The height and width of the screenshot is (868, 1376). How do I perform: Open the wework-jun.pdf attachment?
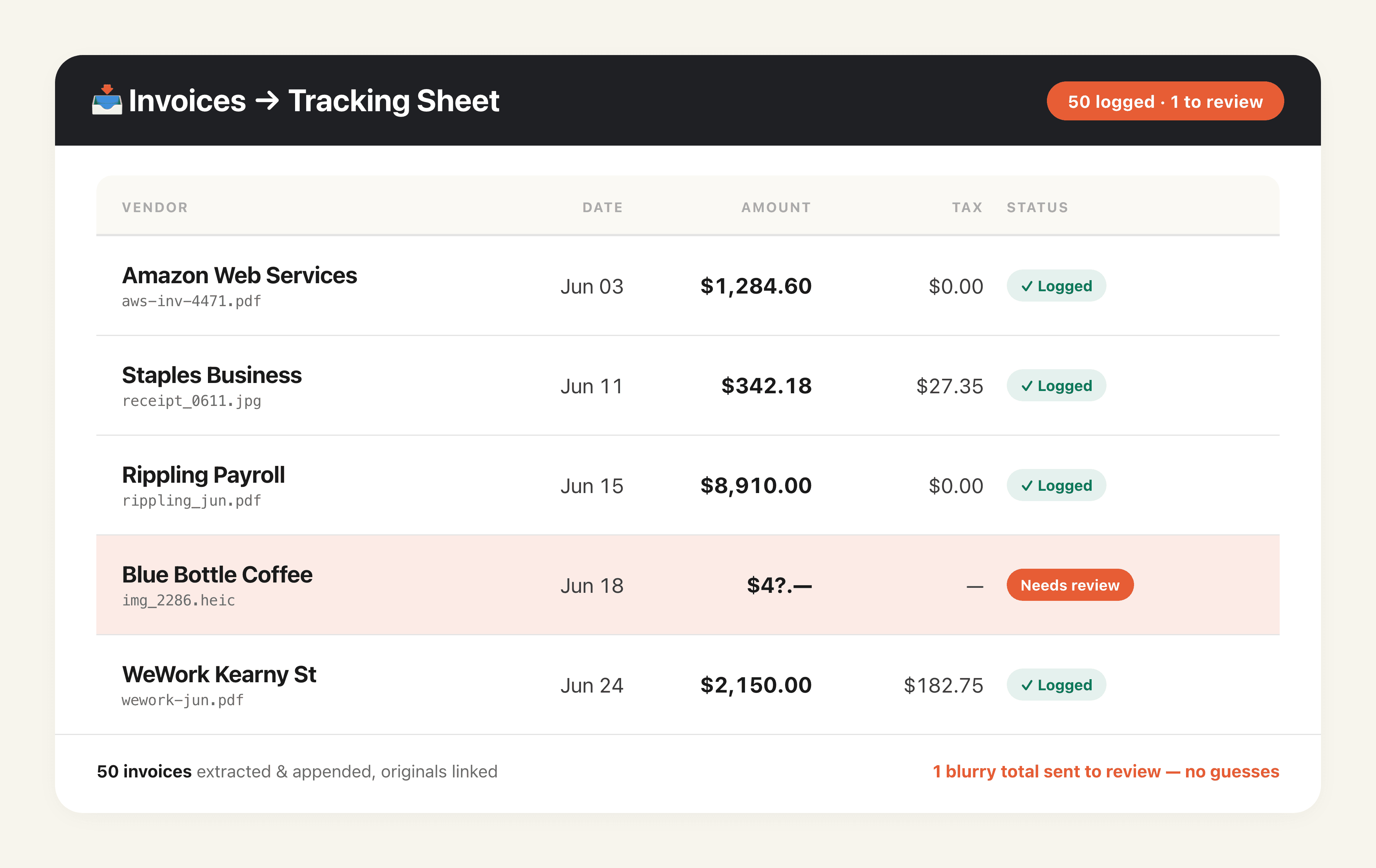pyautogui.click(x=183, y=700)
